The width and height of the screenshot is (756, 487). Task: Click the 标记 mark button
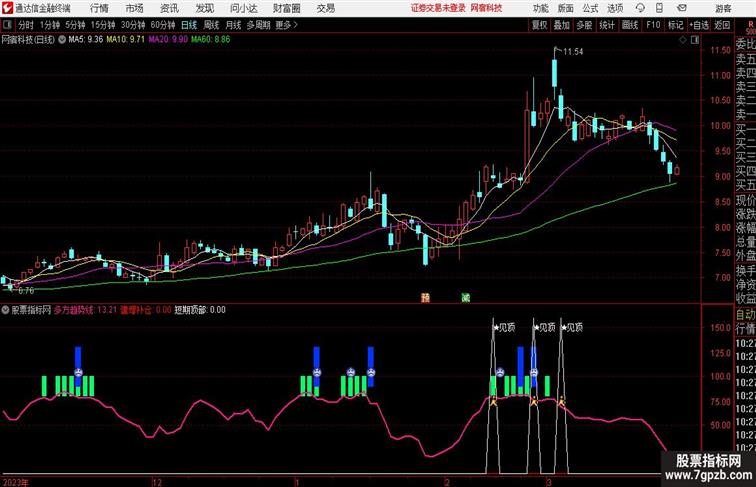(x=675, y=25)
